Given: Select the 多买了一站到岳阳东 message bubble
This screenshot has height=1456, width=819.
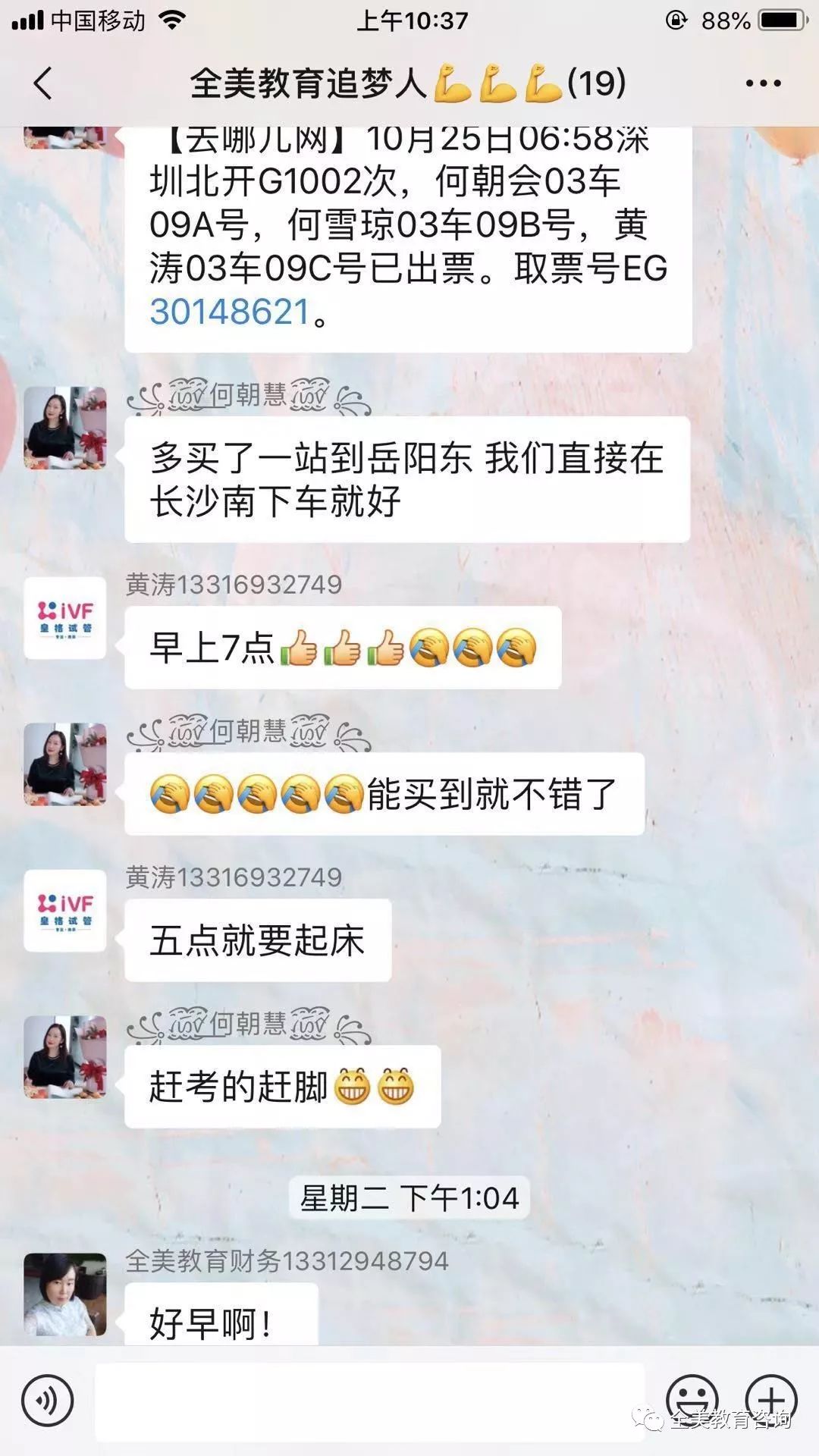Looking at the screenshot, I should (407, 479).
